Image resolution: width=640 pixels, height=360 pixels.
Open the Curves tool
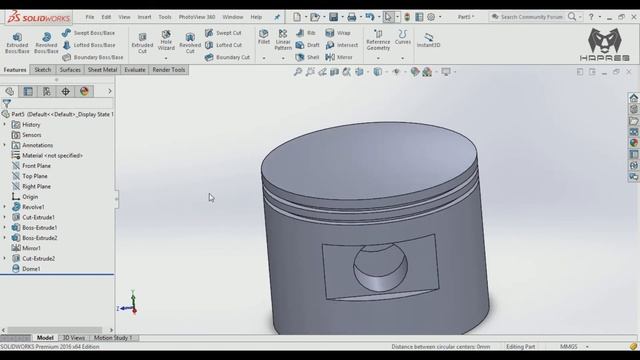[402, 37]
